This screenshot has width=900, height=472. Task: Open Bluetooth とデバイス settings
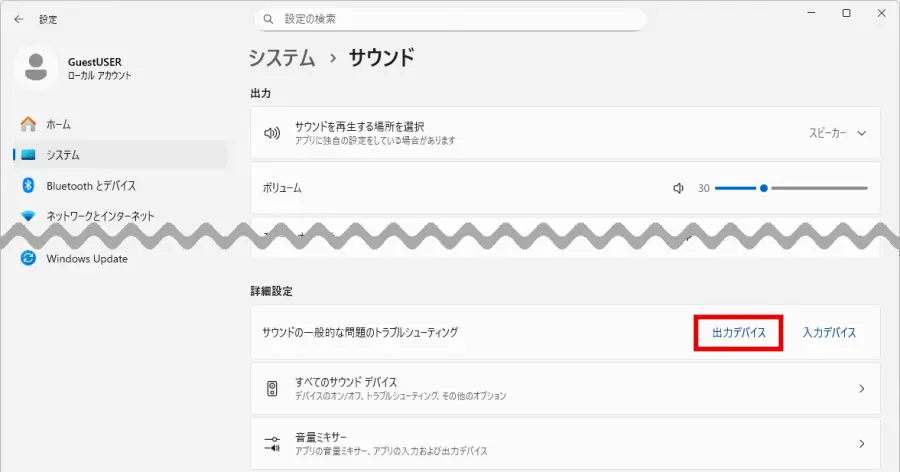pos(121,185)
